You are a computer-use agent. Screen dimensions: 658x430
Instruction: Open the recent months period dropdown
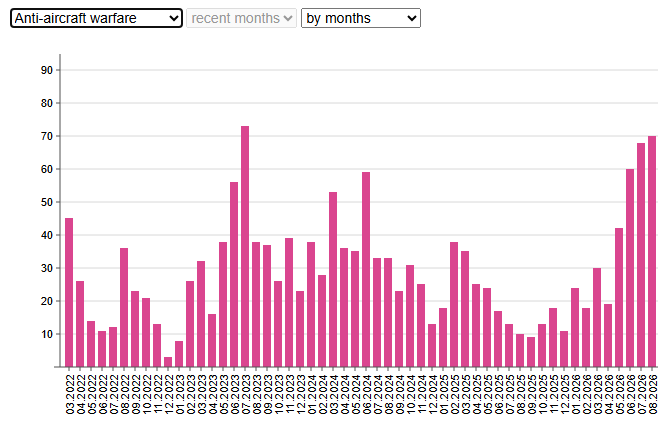(x=241, y=18)
